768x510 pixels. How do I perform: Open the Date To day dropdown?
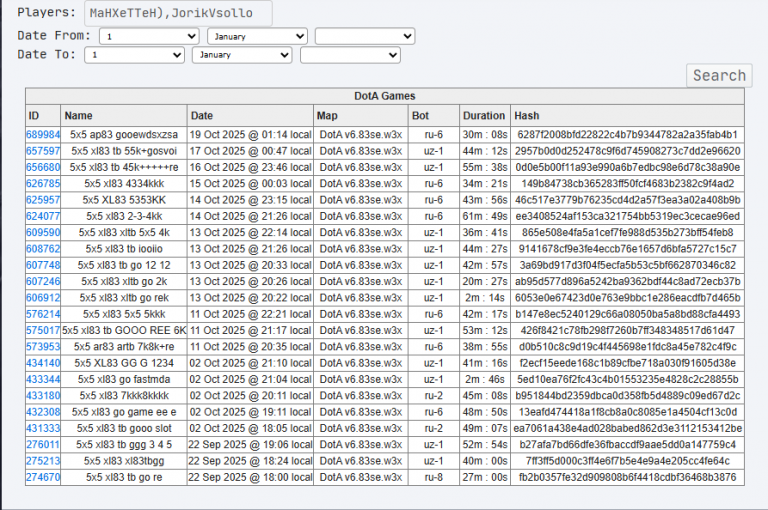point(134,55)
